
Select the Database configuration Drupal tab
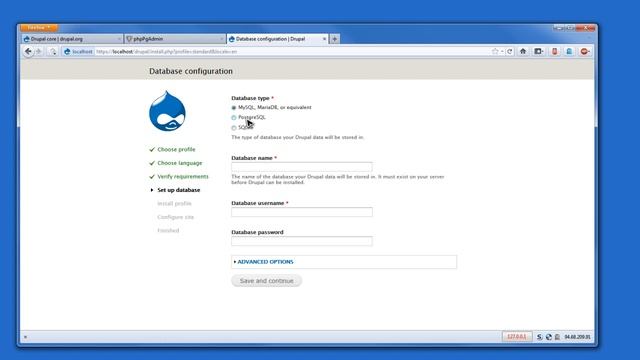coord(278,39)
